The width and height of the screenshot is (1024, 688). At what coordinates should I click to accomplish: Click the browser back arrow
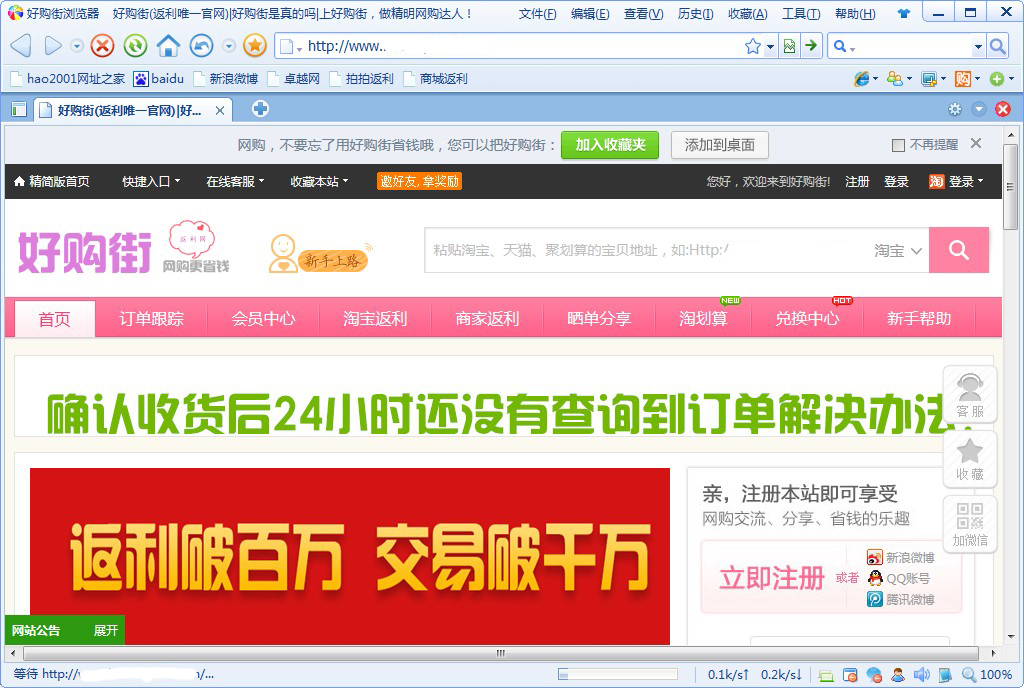(21, 46)
